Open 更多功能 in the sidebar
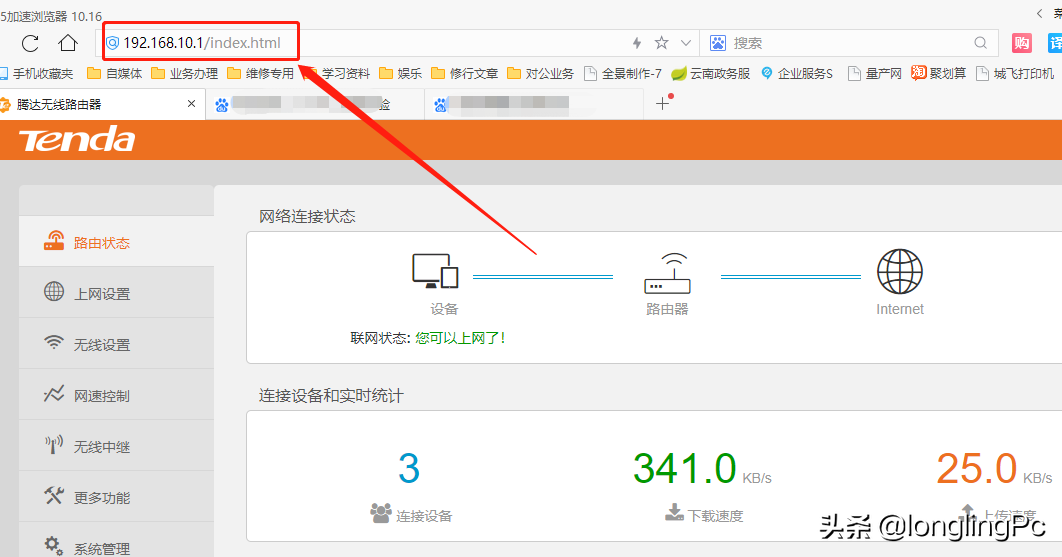This screenshot has width=1062, height=557. click(116, 497)
